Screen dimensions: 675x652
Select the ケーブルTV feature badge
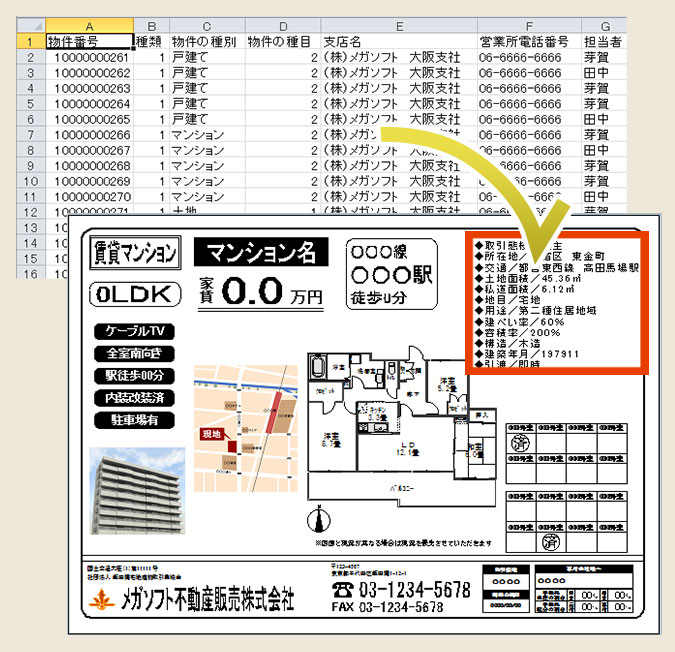point(128,331)
